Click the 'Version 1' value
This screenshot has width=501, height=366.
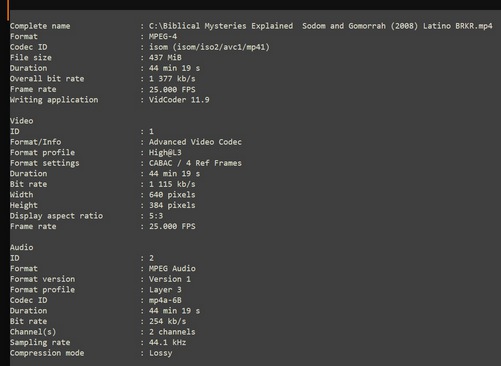[170, 279]
